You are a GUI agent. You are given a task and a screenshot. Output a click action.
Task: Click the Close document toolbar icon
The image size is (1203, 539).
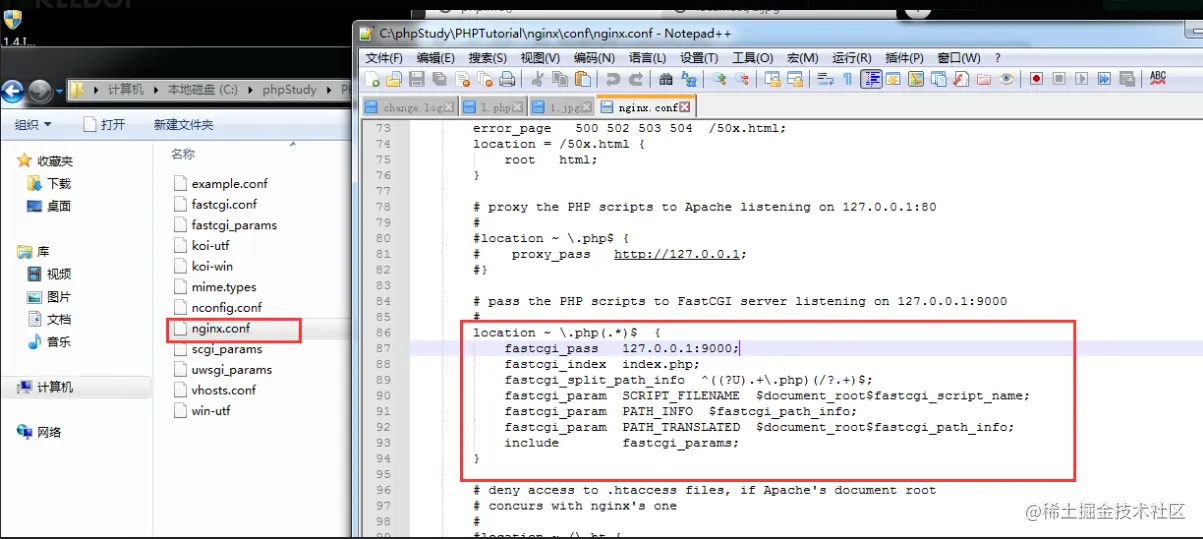point(463,79)
